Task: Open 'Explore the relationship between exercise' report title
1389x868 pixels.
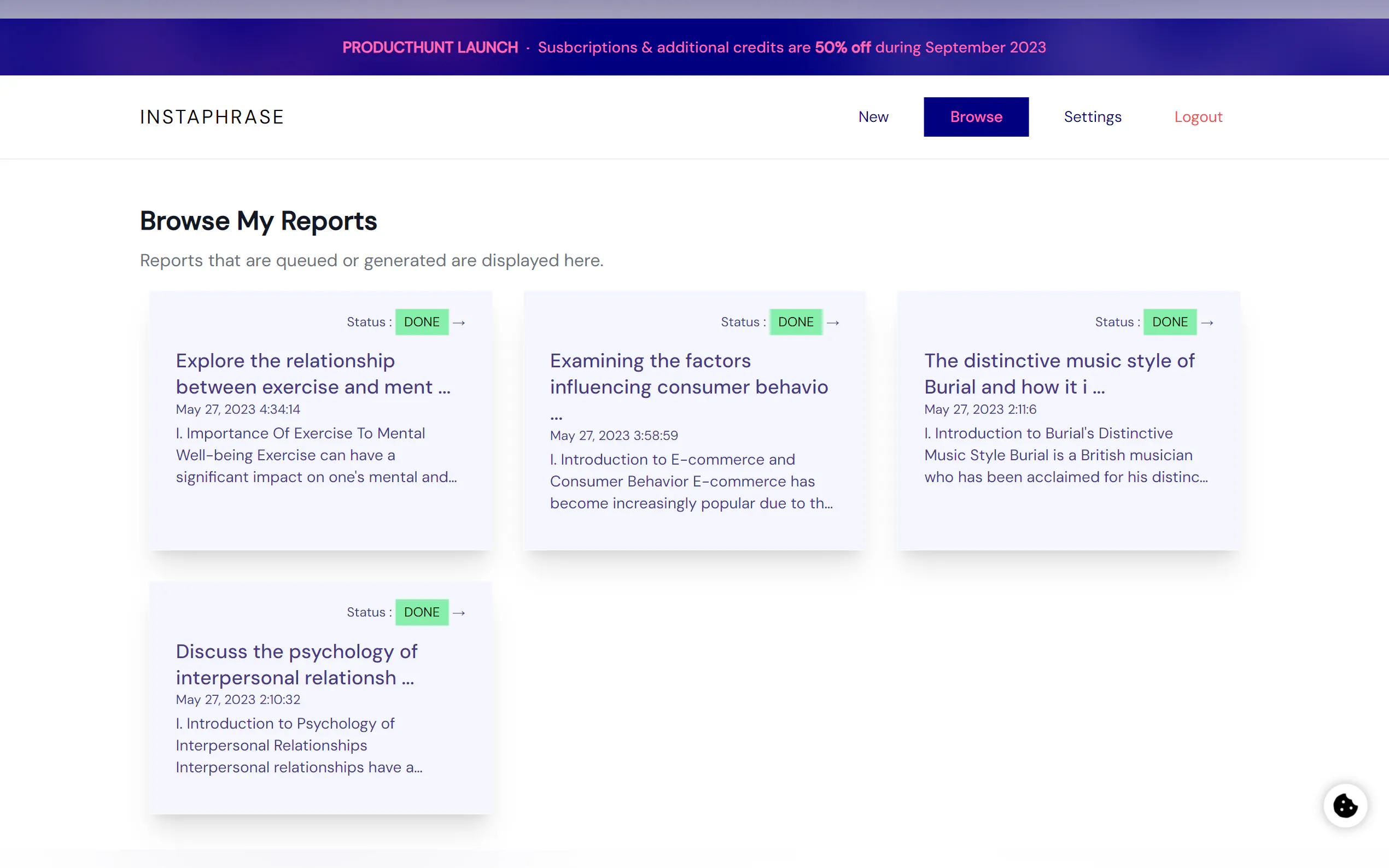Action: click(x=313, y=374)
